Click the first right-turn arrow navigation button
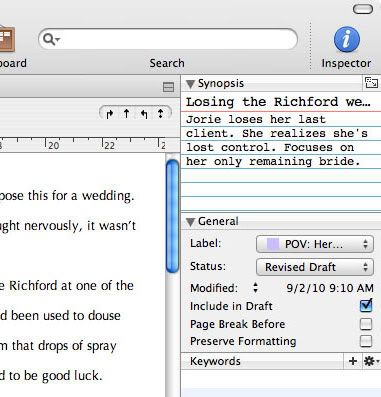The image size is (381, 397). coord(109,114)
